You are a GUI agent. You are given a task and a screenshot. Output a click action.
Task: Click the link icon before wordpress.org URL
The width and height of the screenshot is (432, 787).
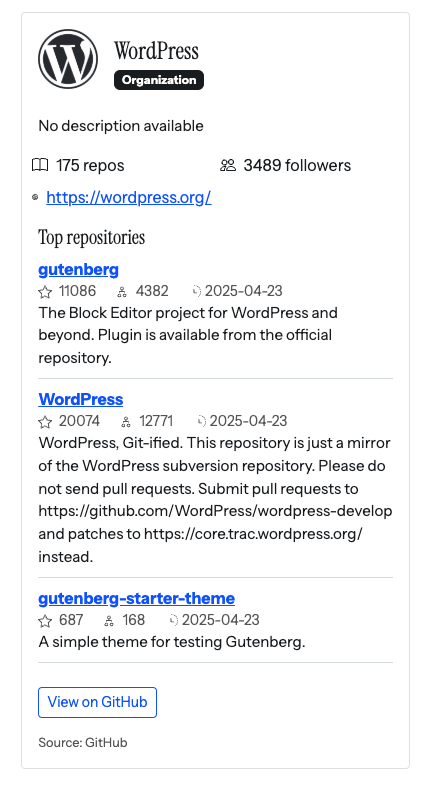35,197
